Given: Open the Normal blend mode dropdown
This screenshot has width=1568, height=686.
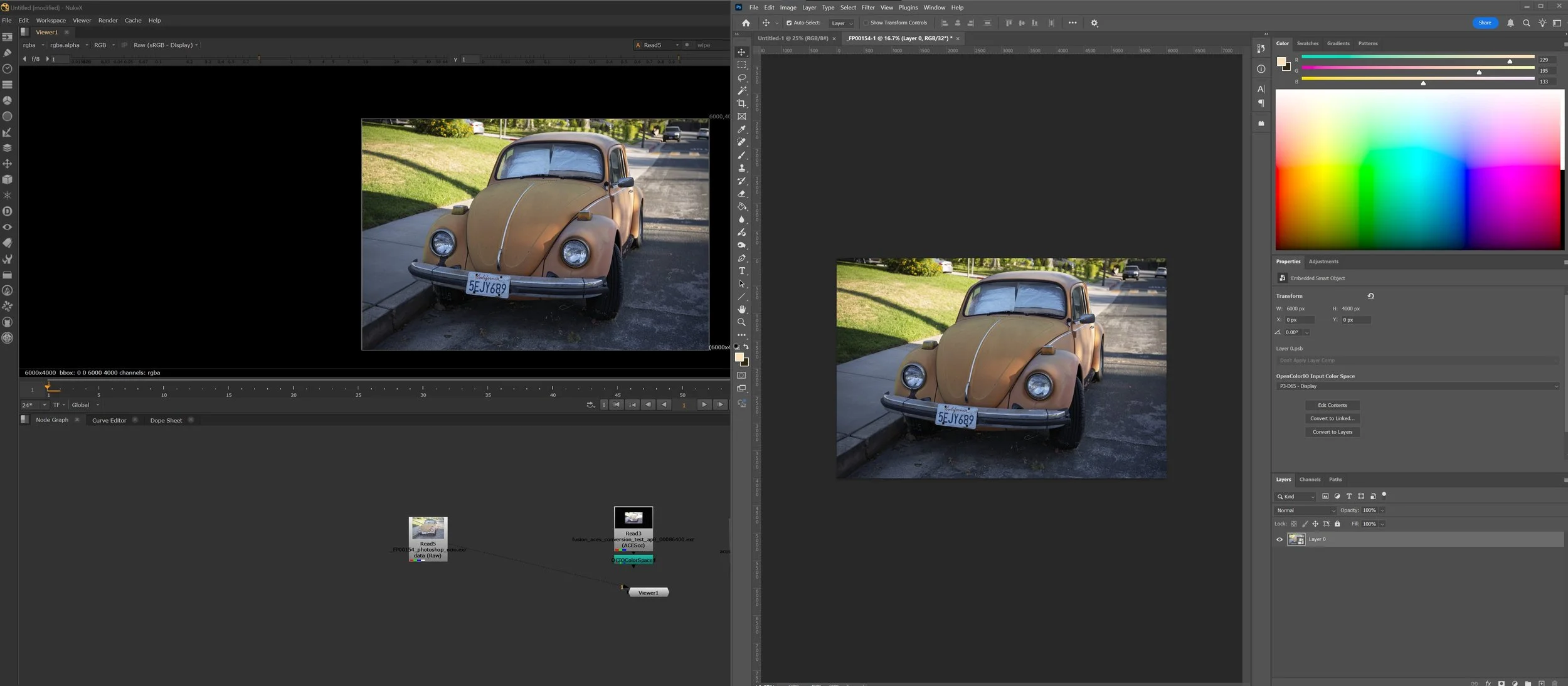Looking at the screenshot, I should pyautogui.click(x=1306, y=510).
